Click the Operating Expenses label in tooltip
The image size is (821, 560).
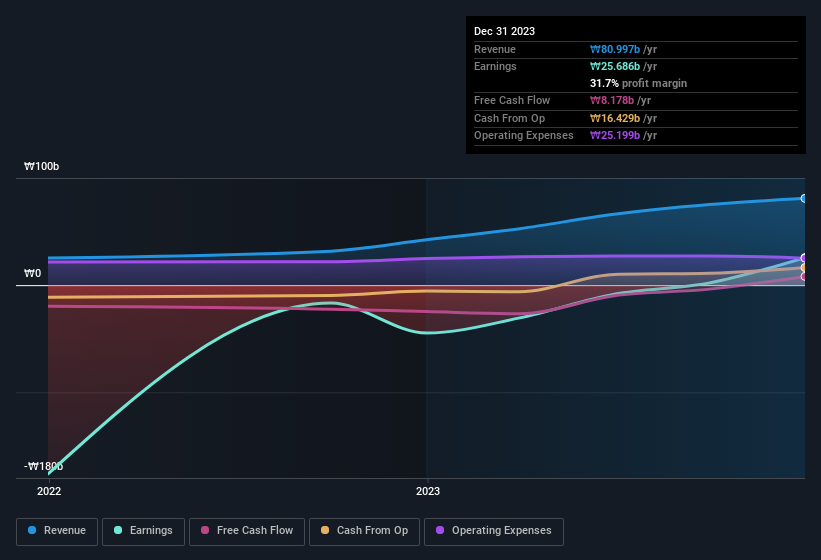tap(524, 136)
